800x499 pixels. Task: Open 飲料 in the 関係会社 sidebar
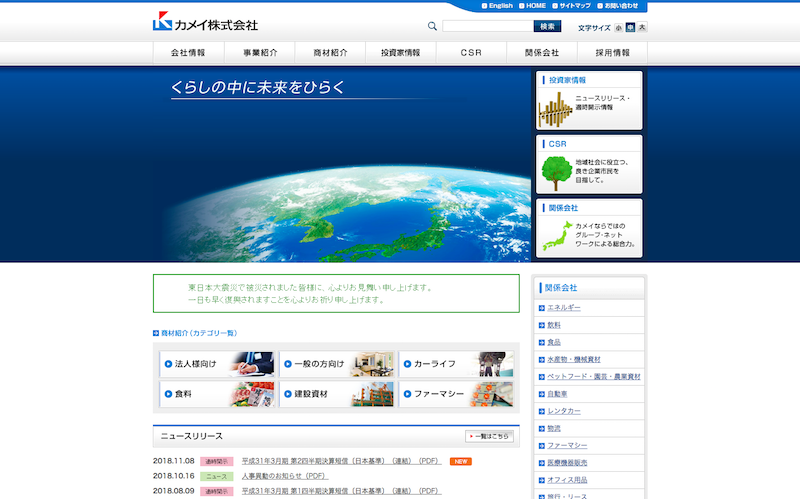pos(554,325)
